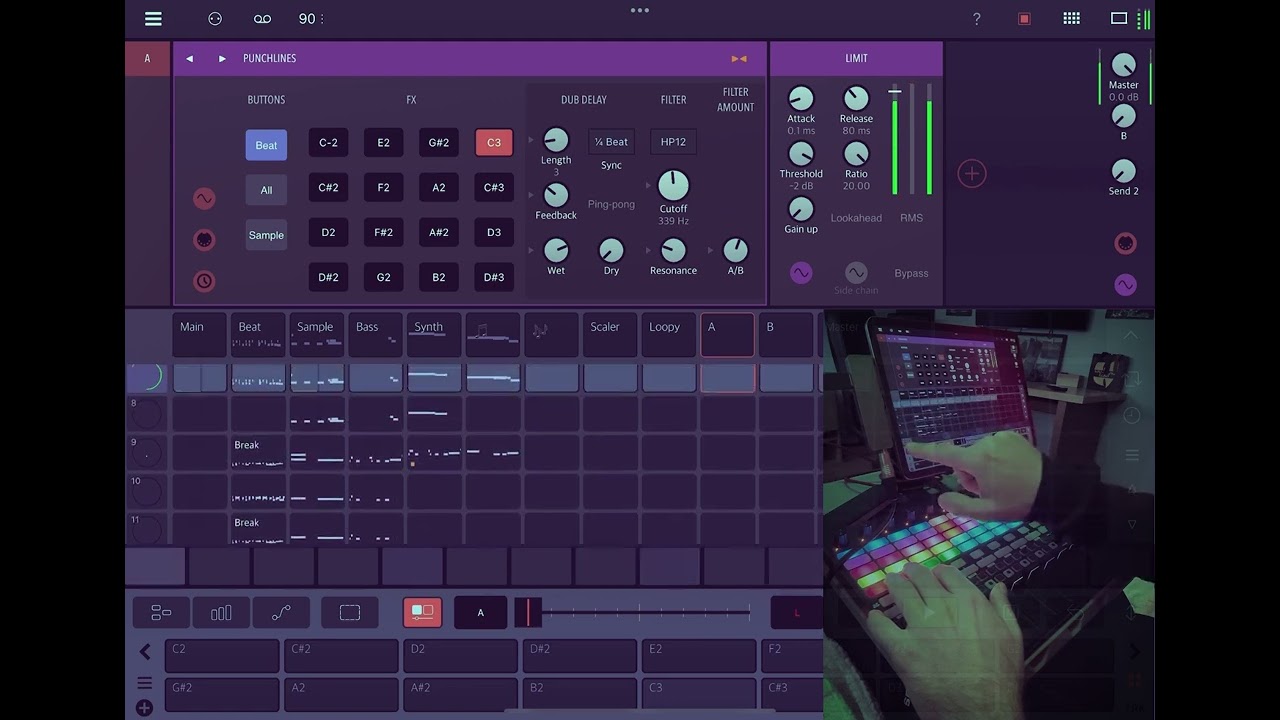The image size is (1280, 720).
Task: Click the Master volume knob
Action: [1124, 65]
